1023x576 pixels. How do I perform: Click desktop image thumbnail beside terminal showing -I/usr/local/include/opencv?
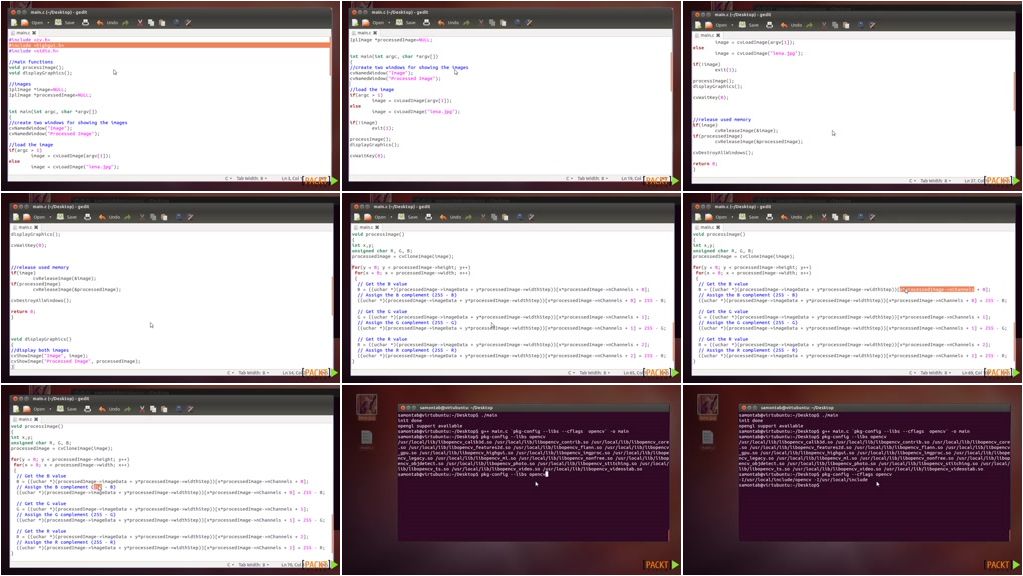[708, 406]
